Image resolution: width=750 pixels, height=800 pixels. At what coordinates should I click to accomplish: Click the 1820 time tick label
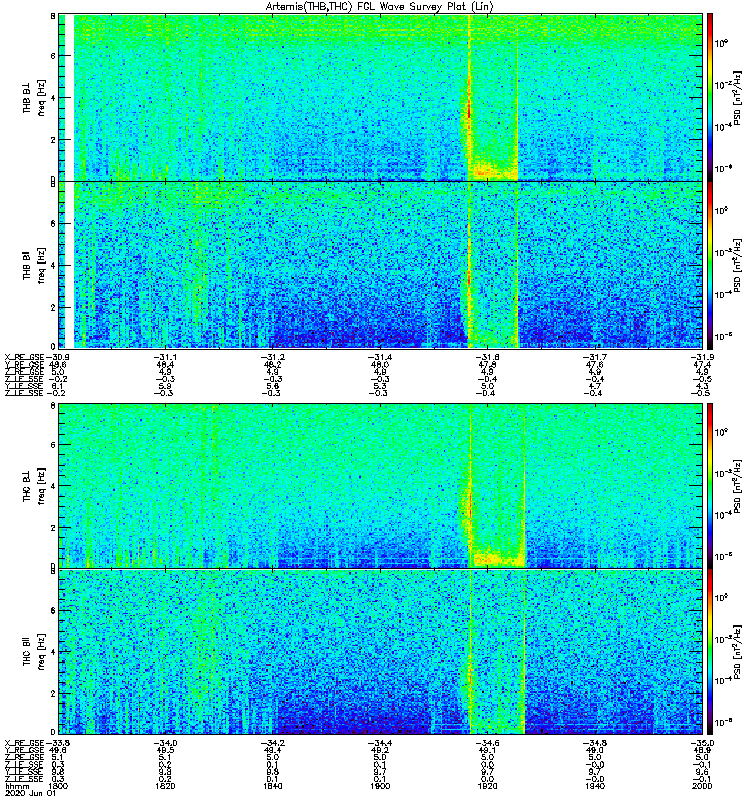(x=165, y=786)
